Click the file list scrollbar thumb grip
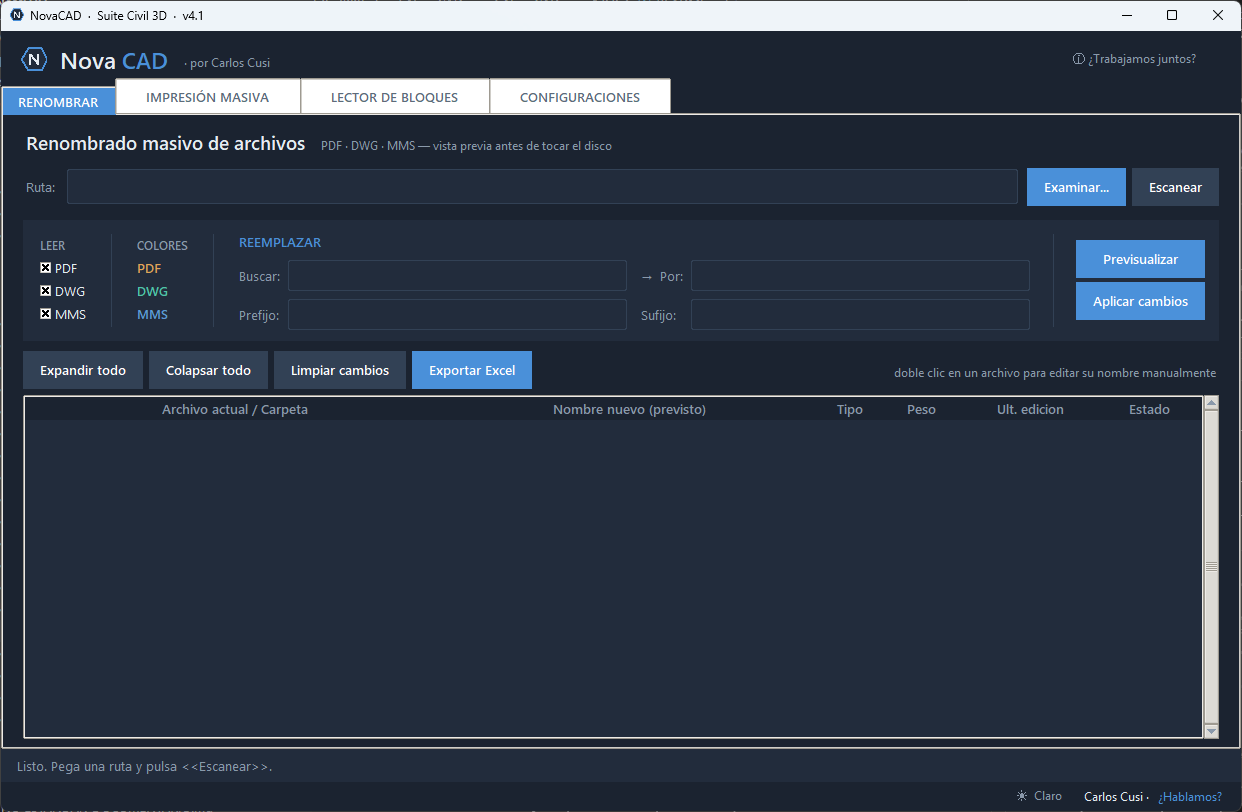Image resolution: width=1242 pixels, height=812 pixels. pyautogui.click(x=1211, y=566)
